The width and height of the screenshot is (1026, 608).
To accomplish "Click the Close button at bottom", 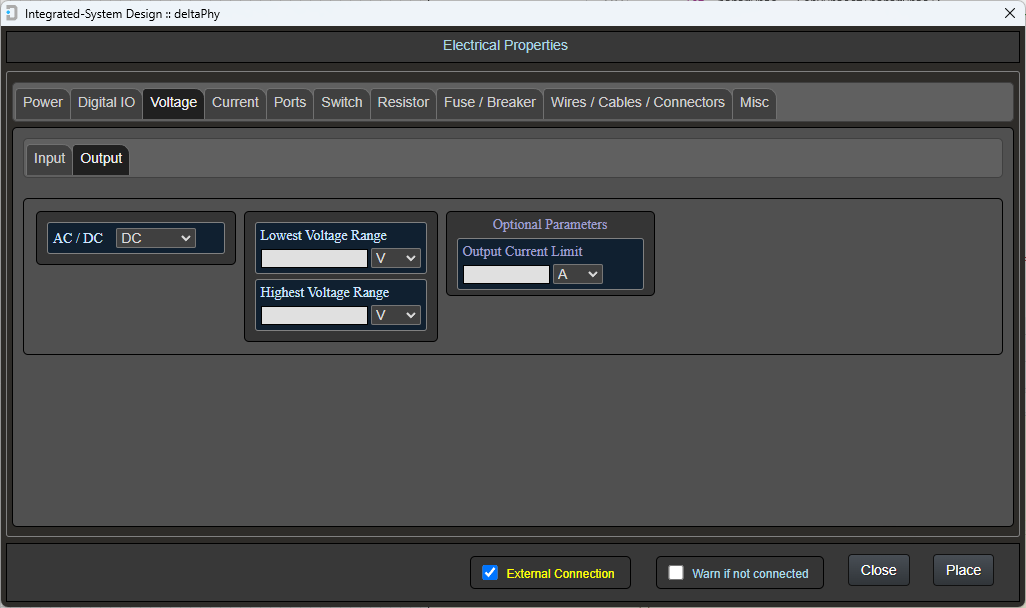I will pos(878,570).
